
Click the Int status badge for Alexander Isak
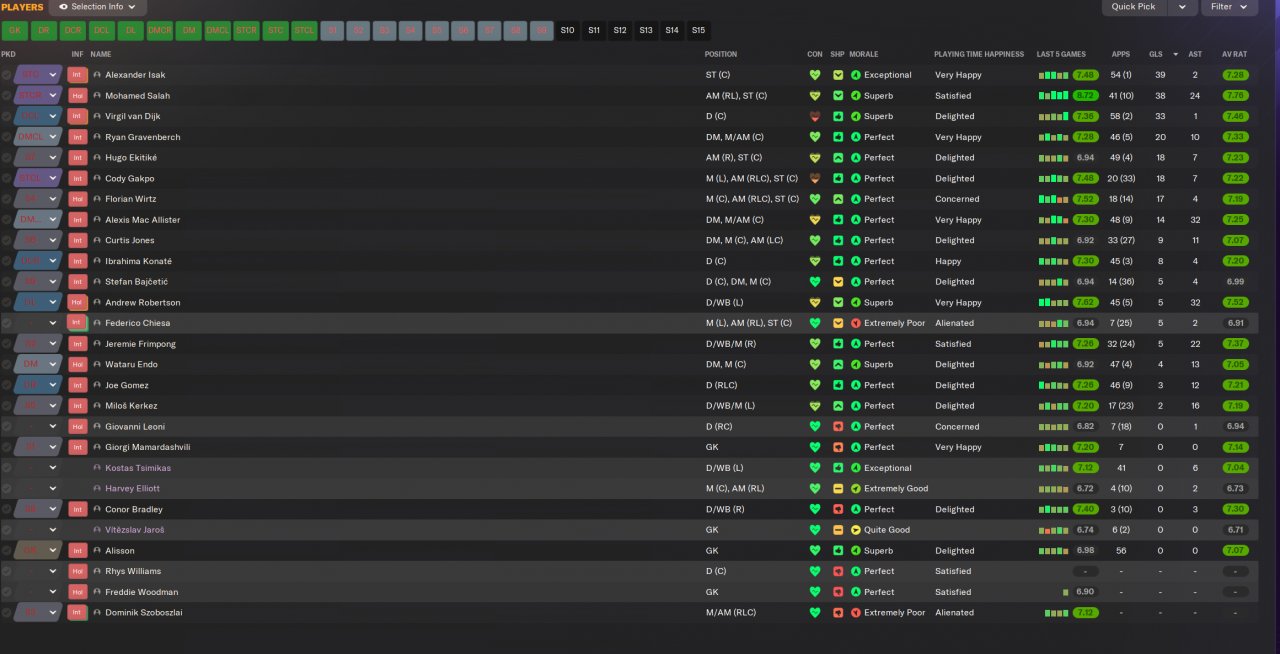point(77,75)
